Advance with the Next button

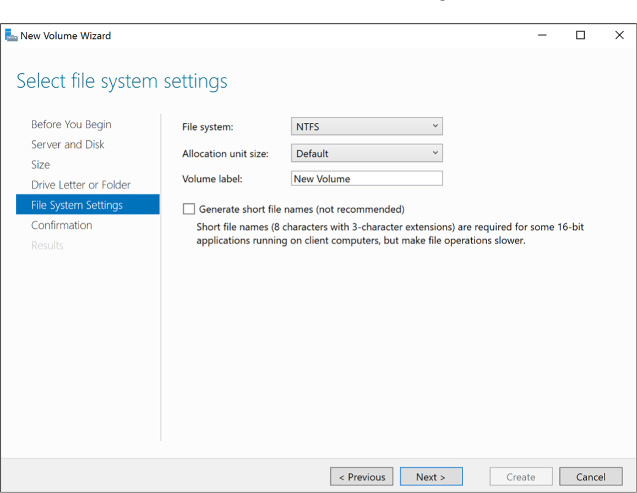click(431, 477)
